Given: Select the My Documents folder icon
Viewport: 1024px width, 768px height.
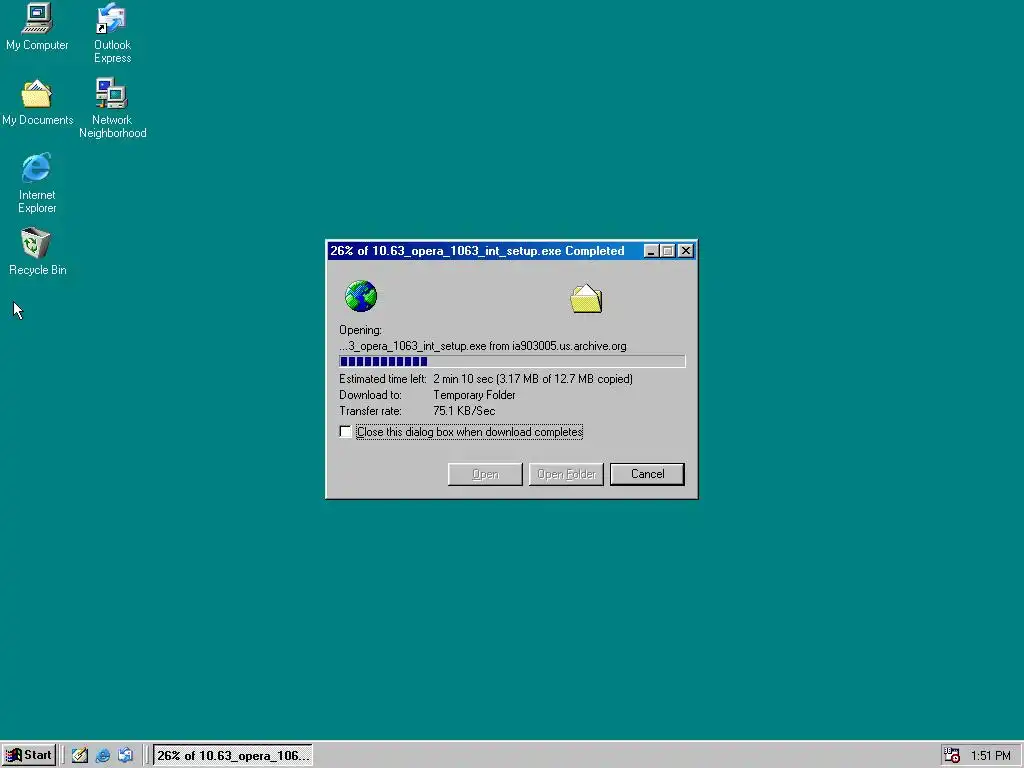Looking at the screenshot, I should click(x=37, y=103).
